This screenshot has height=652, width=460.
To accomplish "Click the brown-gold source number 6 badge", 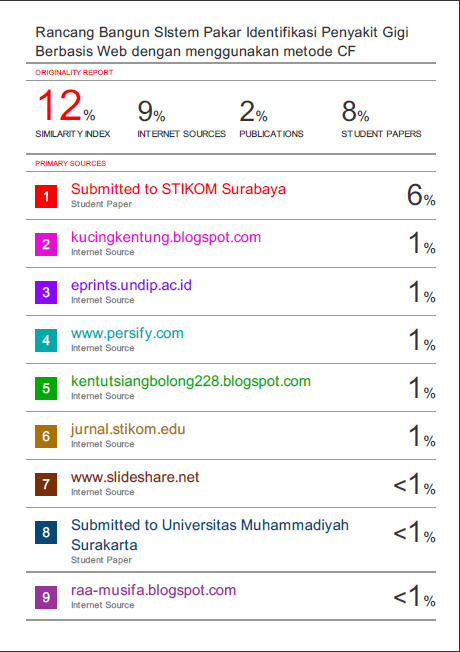I will pyautogui.click(x=46, y=437).
